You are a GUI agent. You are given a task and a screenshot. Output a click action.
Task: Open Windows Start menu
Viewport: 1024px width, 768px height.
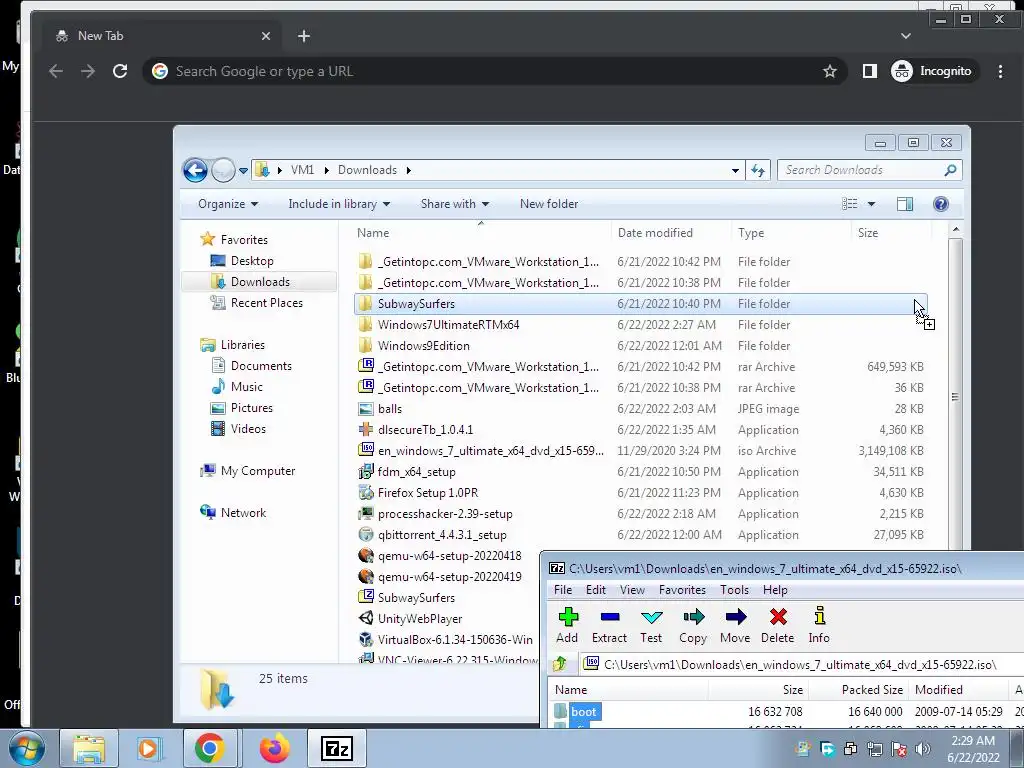[26, 748]
